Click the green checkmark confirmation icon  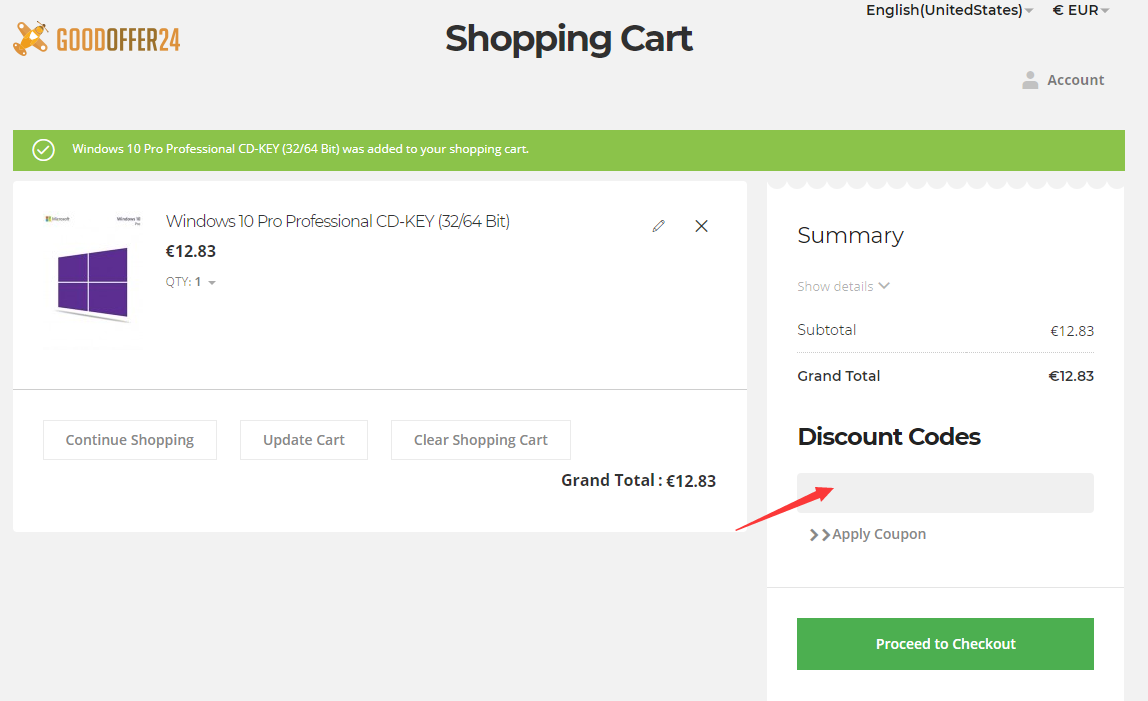point(42,149)
